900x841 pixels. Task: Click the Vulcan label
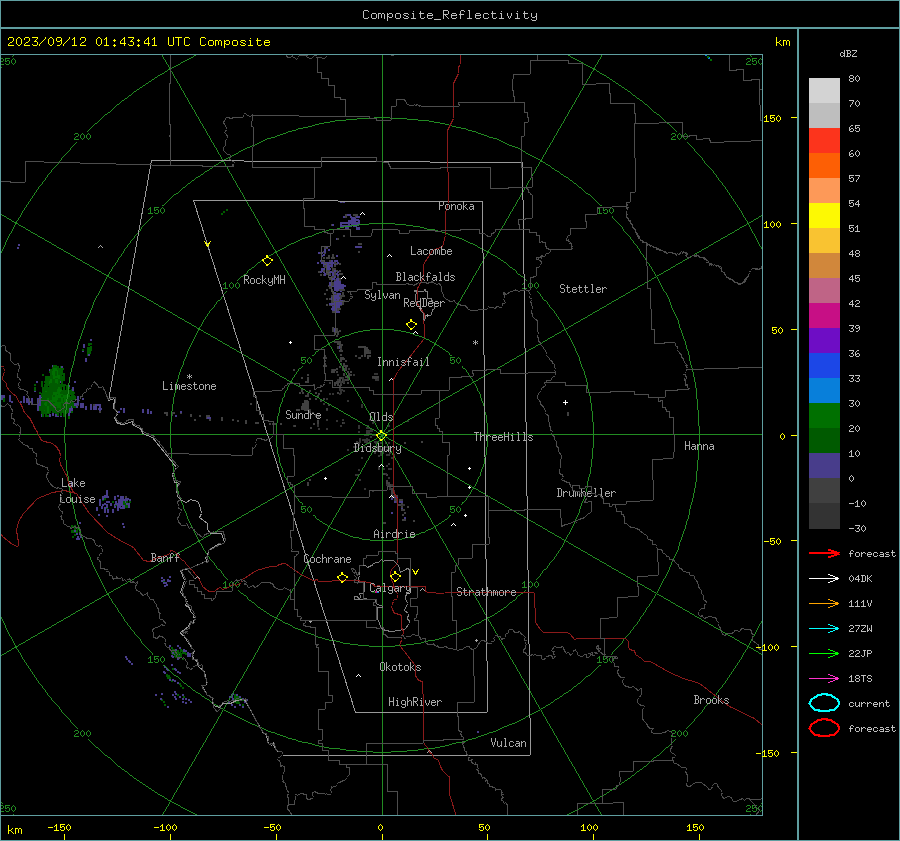[x=508, y=743]
